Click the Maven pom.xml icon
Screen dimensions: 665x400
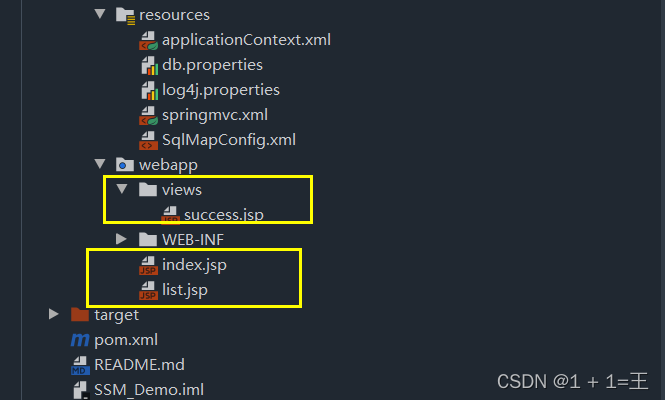[x=80, y=340]
